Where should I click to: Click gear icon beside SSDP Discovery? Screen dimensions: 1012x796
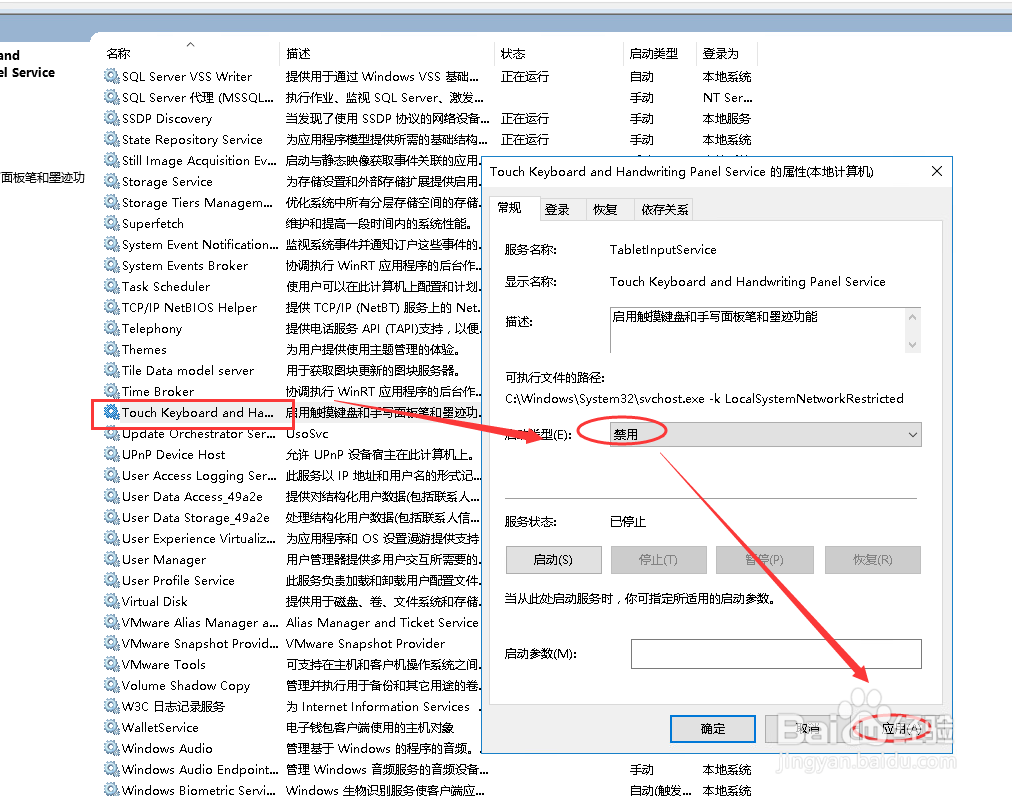coord(112,118)
